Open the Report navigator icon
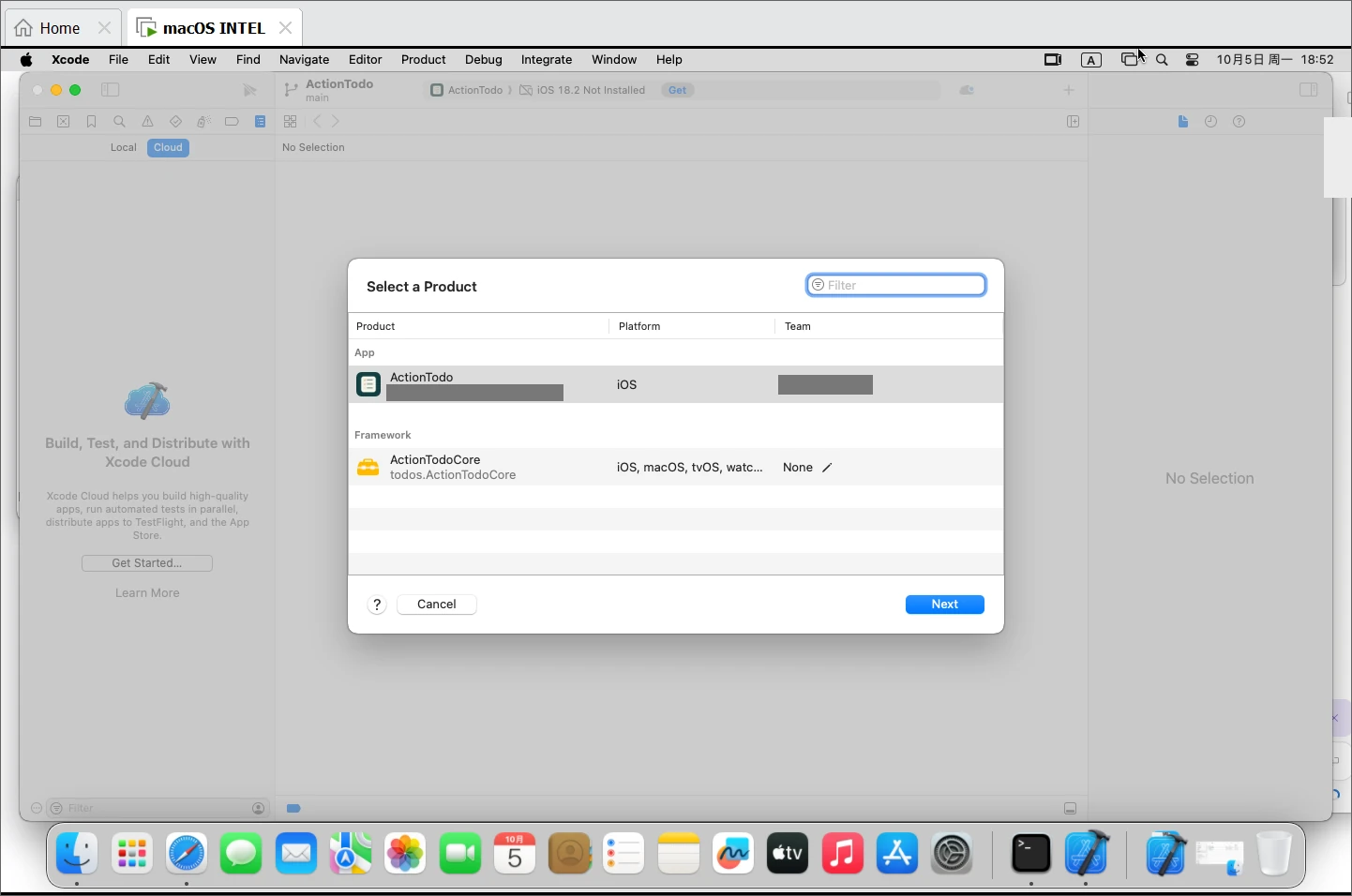 (x=261, y=122)
